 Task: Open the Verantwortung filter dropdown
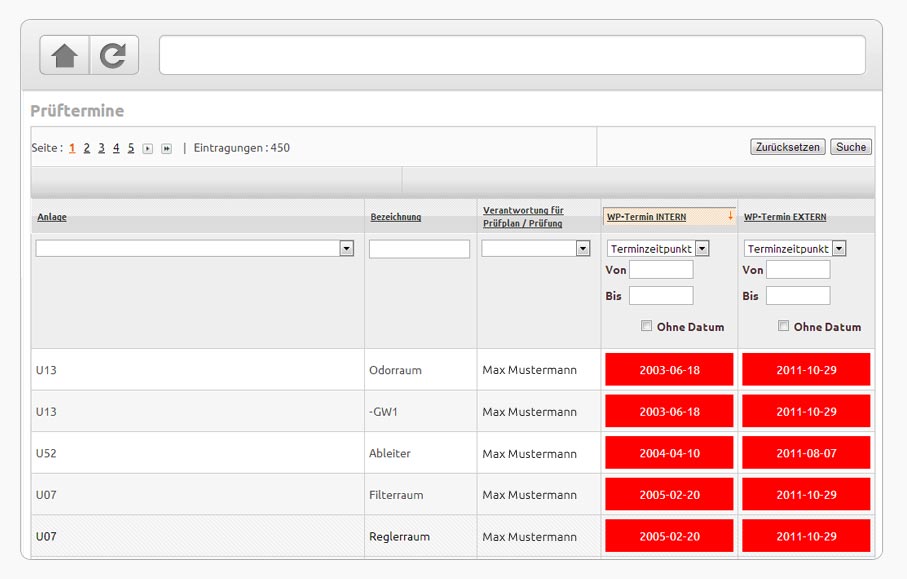point(583,249)
